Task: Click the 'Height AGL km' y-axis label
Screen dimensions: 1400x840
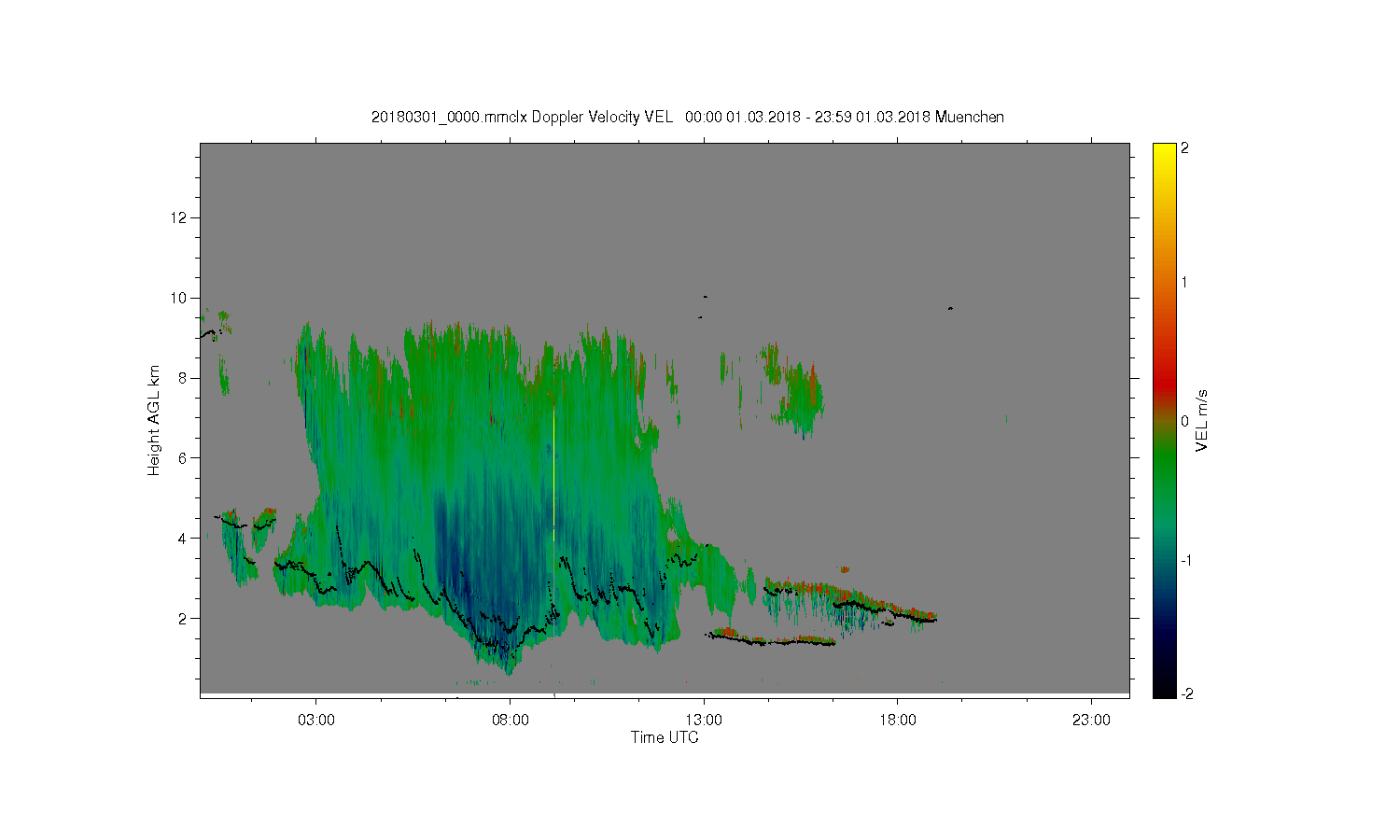Action: pos(154,420)
